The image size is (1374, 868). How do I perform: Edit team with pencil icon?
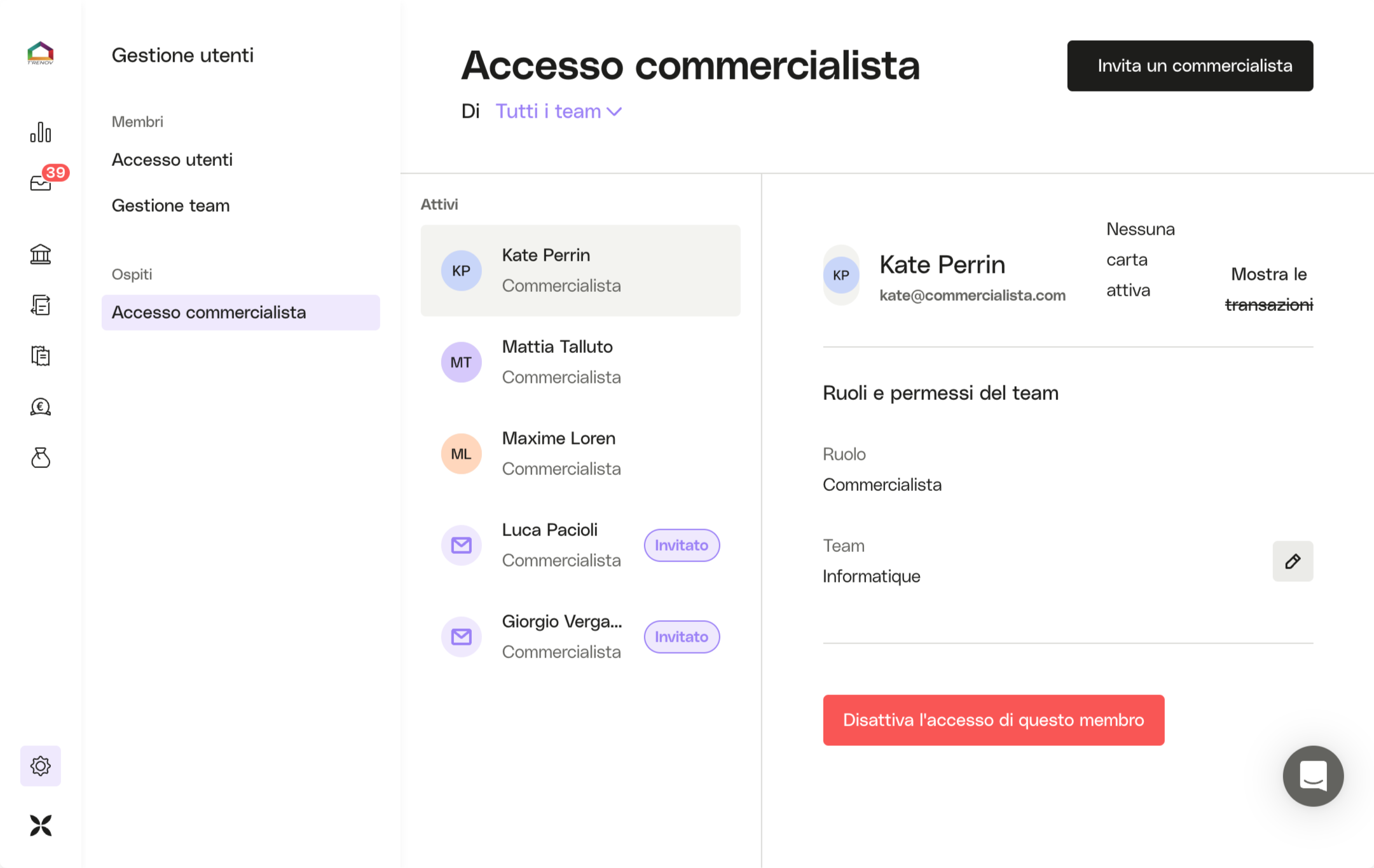[1292, 561]
